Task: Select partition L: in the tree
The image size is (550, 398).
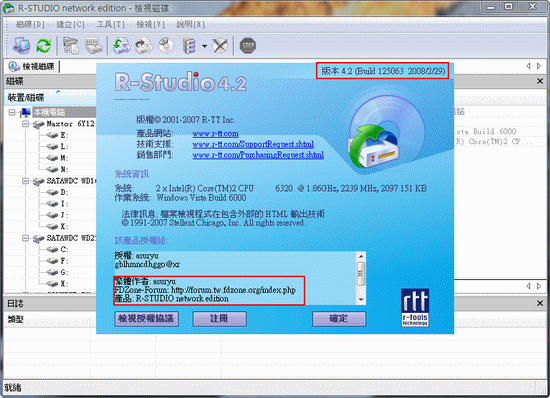Action: pyautogui.click(x=65, y=147)
